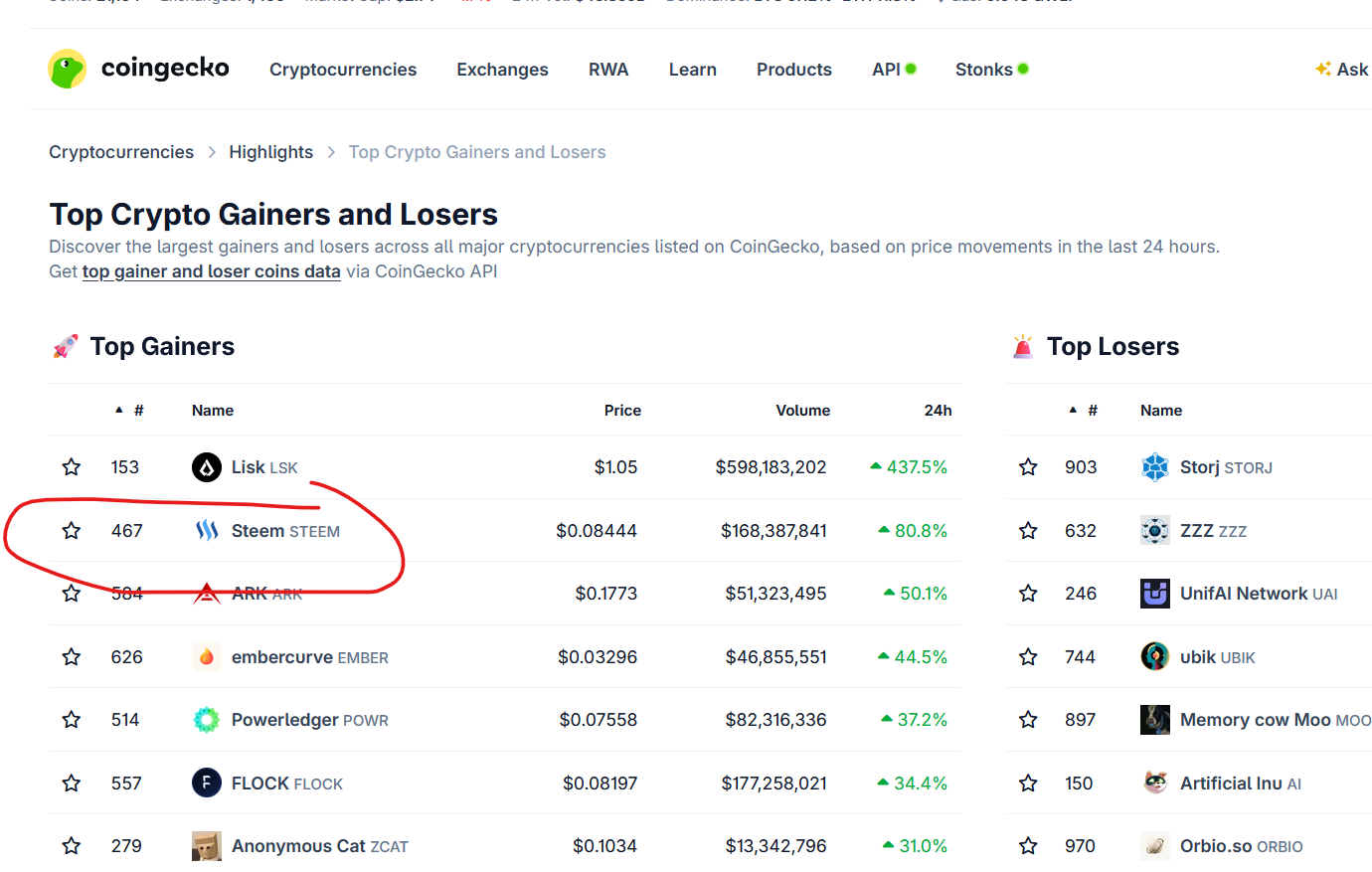Click the CoinGecko gecko logo icon
The width and height of the screenshot is (1372, 872).
pos(67,69)
